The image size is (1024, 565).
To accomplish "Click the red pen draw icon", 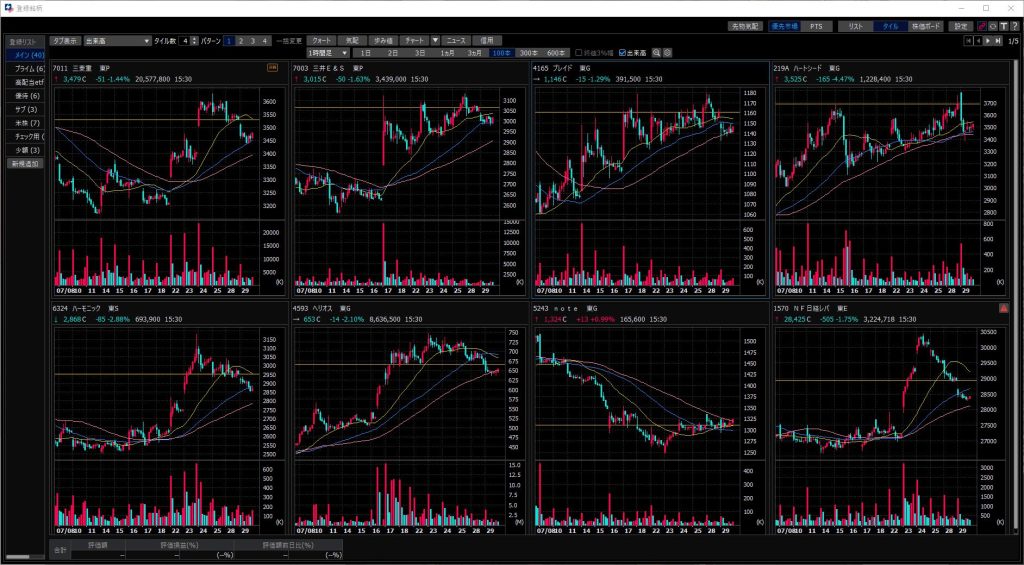I will pyautogui.click(x=982, y=26).
